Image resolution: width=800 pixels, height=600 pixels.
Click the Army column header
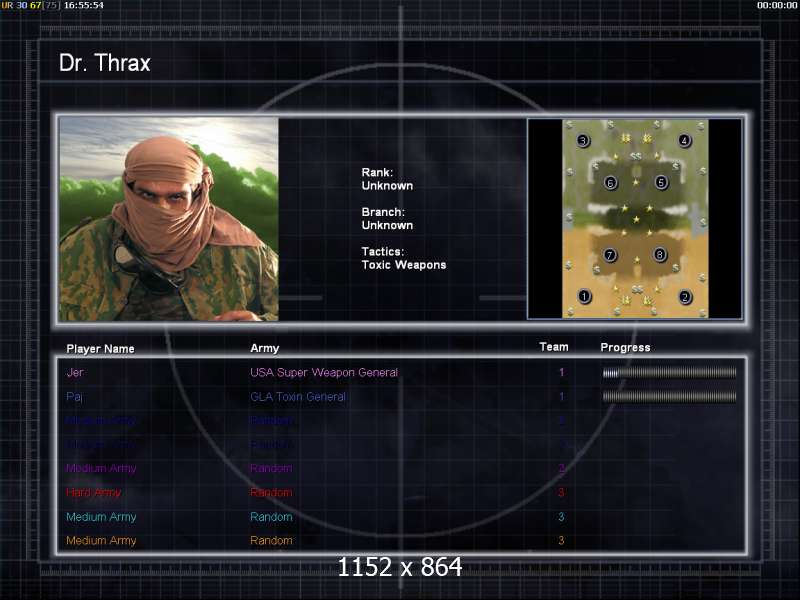[x=265, y=348]
